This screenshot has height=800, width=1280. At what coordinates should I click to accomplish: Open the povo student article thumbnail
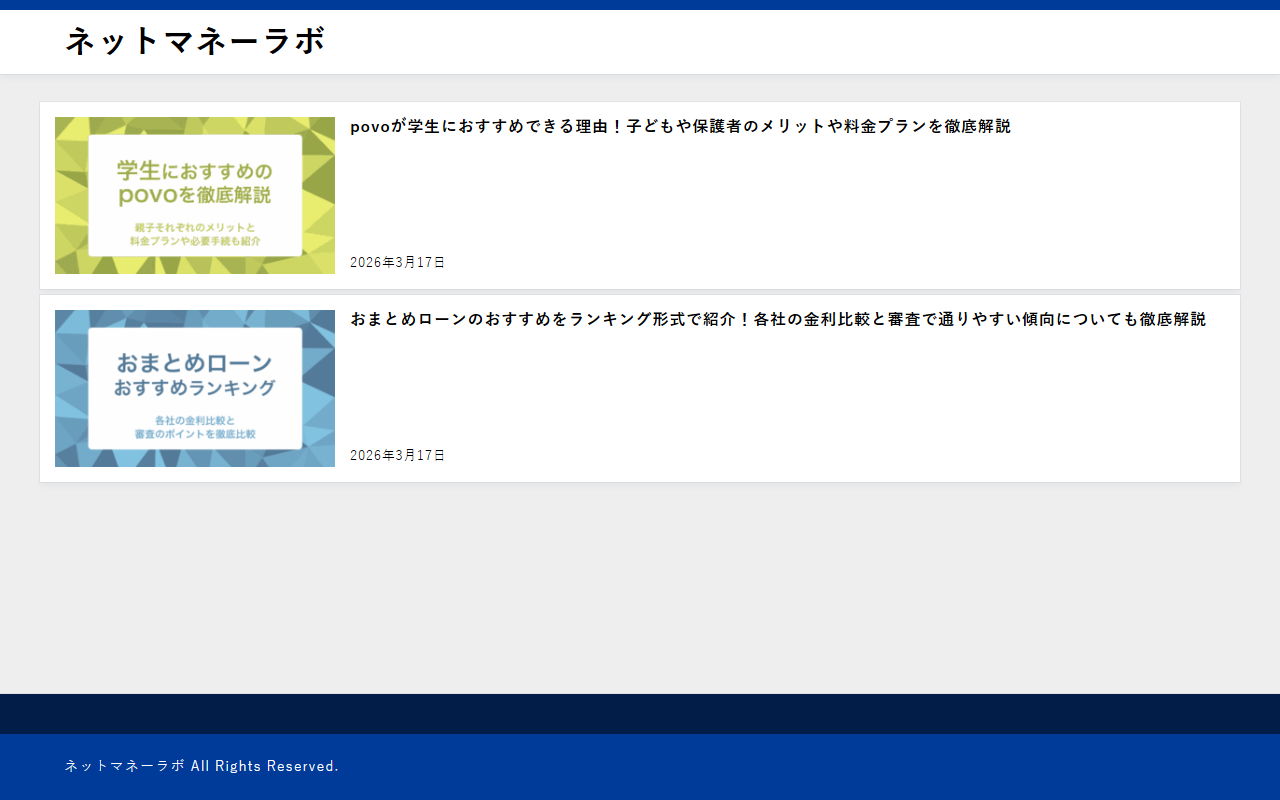tap(195, 195)
